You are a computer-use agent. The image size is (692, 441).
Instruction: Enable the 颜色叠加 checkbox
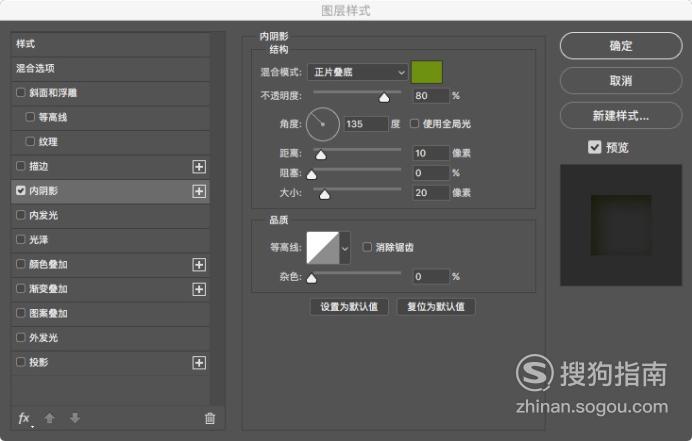20,264
